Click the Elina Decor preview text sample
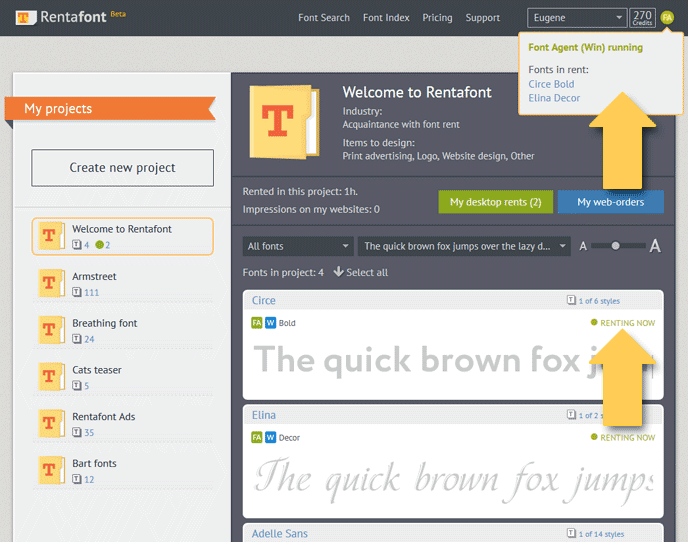 (x=453, y=481)
